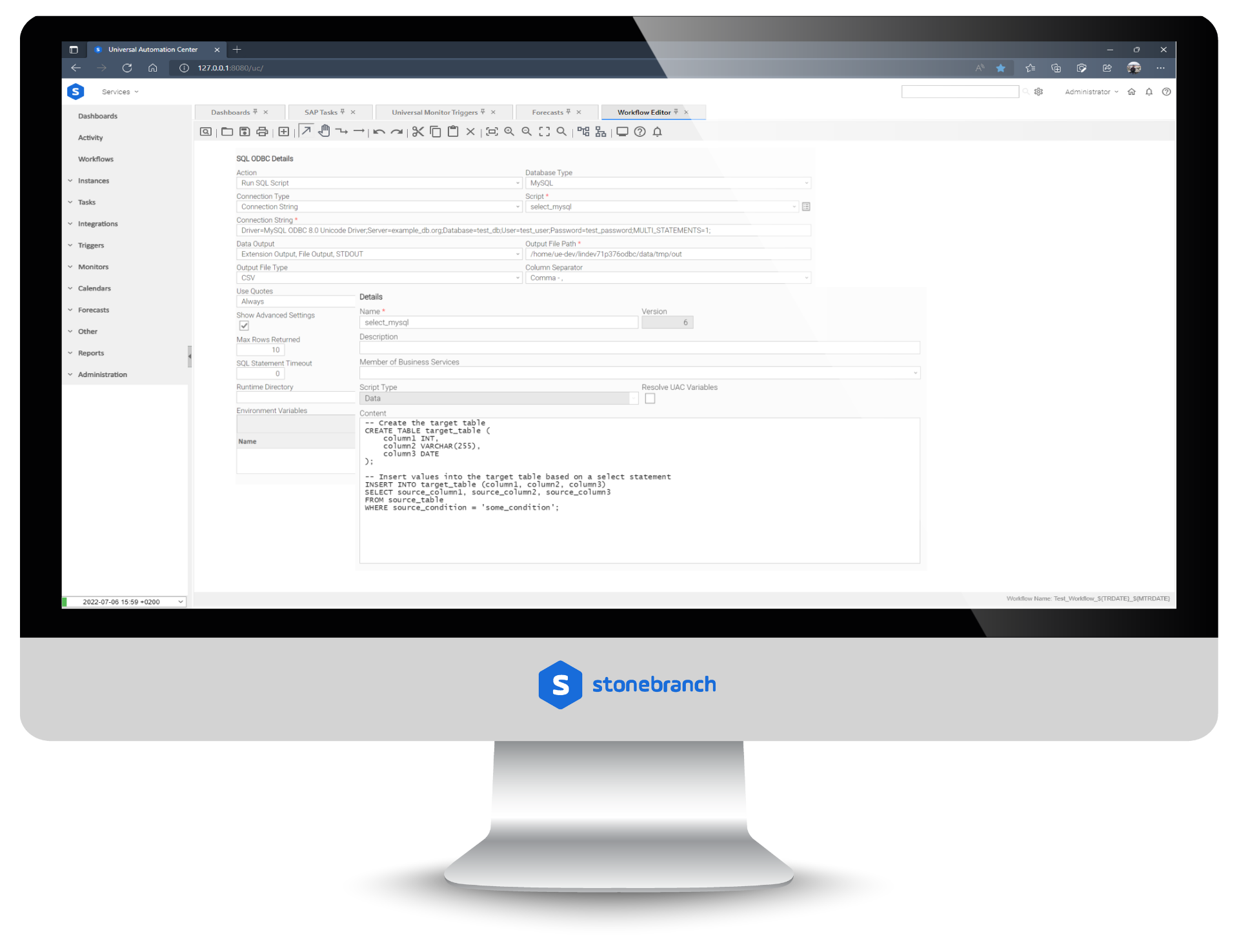Screen dimensions: 1239x952
Task: Switch to the Workflow Editor tab
Action: (644, 111)
